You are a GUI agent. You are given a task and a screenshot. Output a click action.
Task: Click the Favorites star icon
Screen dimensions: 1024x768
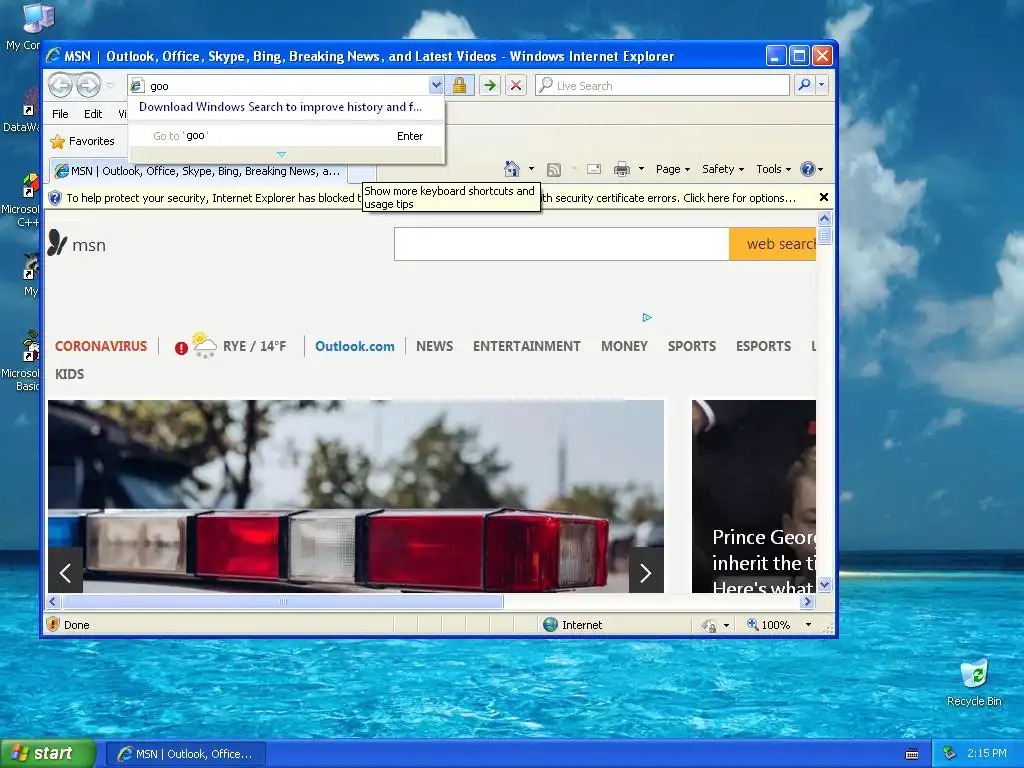[57, 141]
